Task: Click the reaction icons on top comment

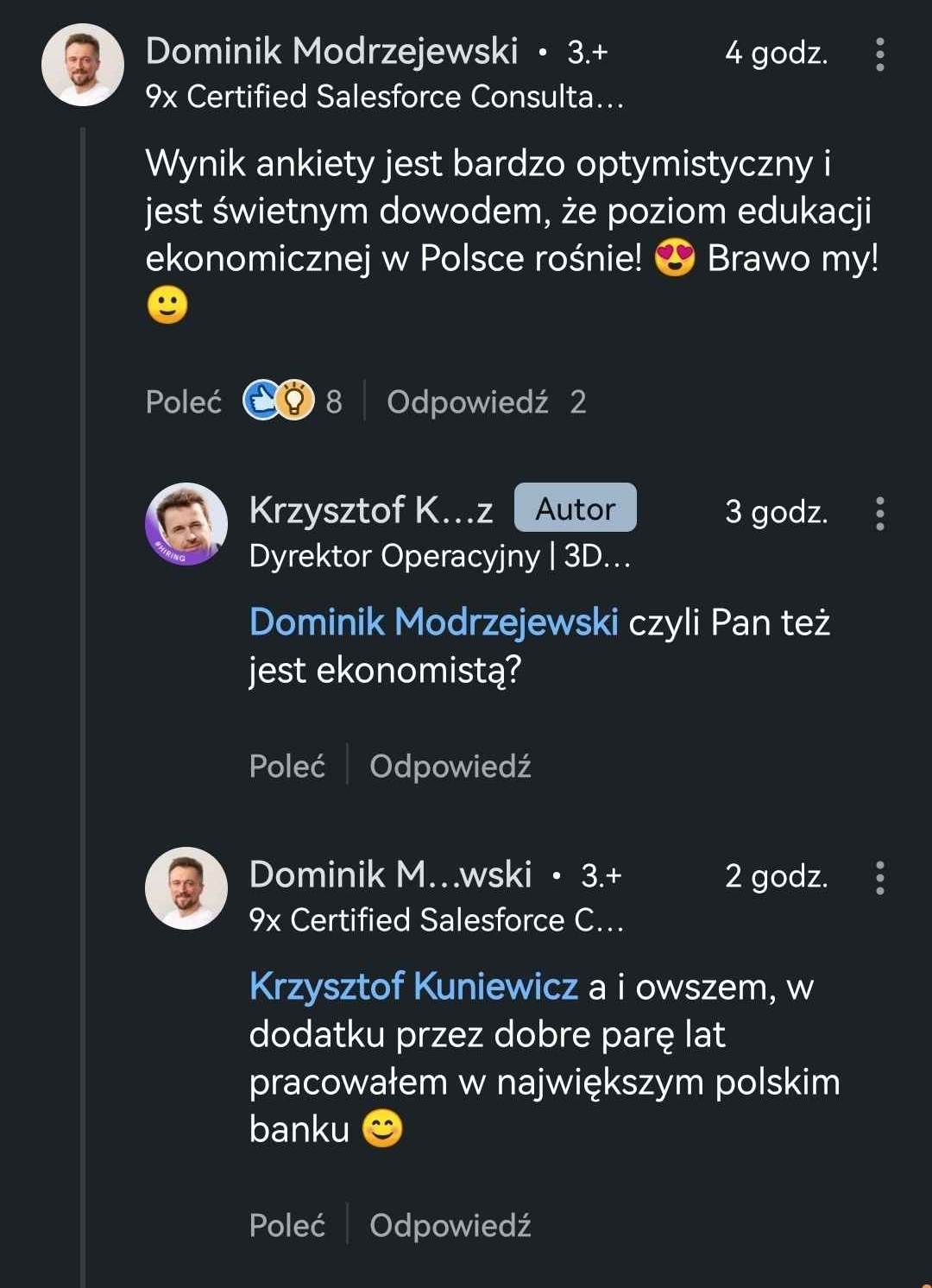Action: [x=279, y=401]
